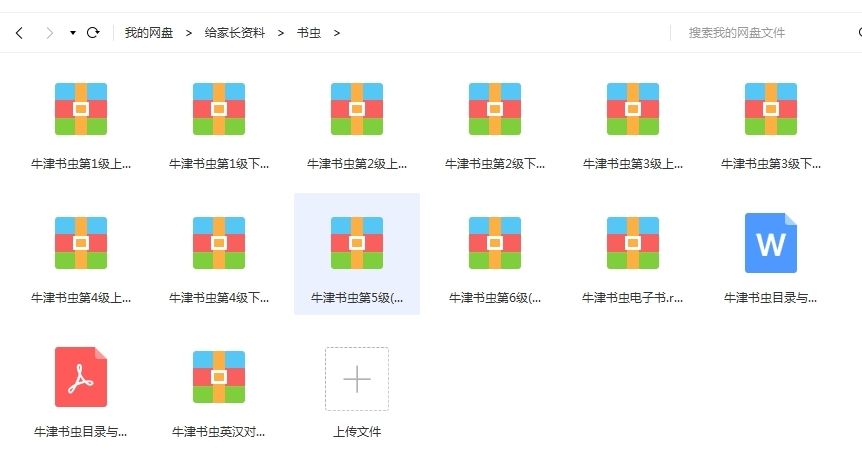862x466 pixels.
Task: Select archive icon 牛津书虫第4级上
Action: [81, 243]
